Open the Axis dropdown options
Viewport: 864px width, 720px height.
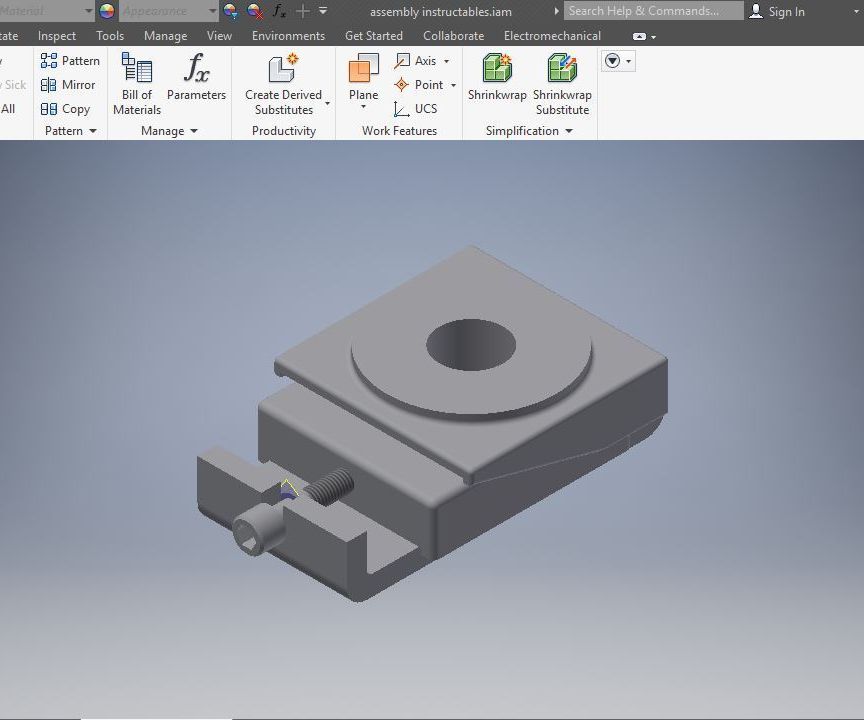[445, 60]
